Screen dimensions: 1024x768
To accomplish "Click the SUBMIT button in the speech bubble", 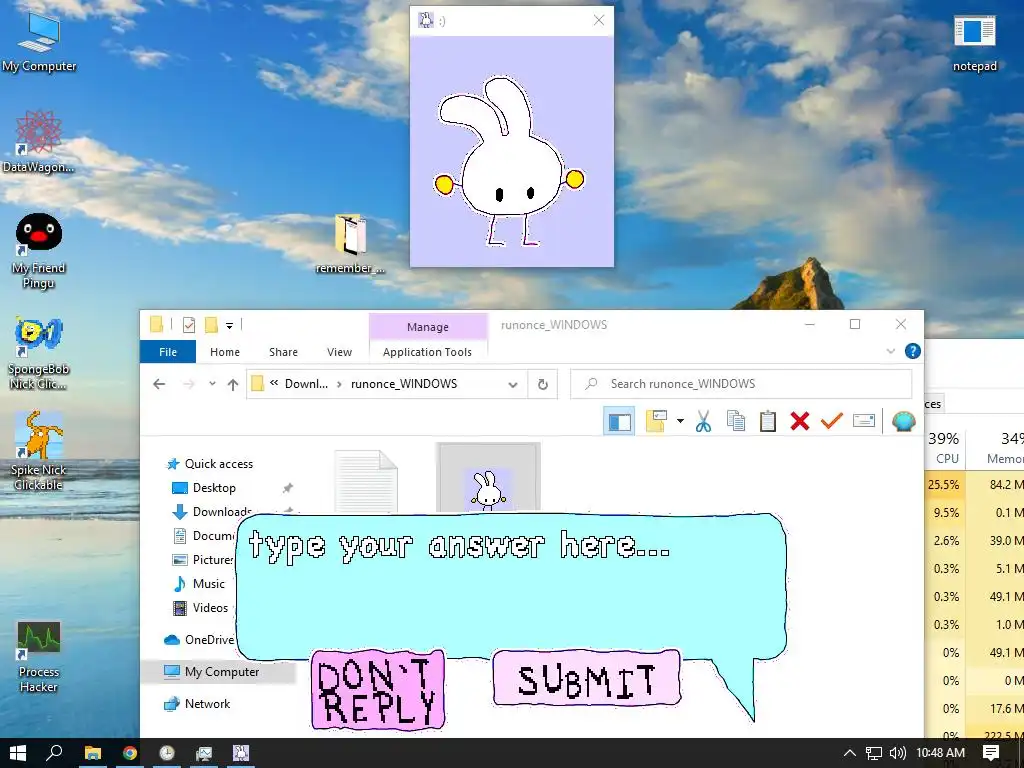I will [x=586, y=679].
